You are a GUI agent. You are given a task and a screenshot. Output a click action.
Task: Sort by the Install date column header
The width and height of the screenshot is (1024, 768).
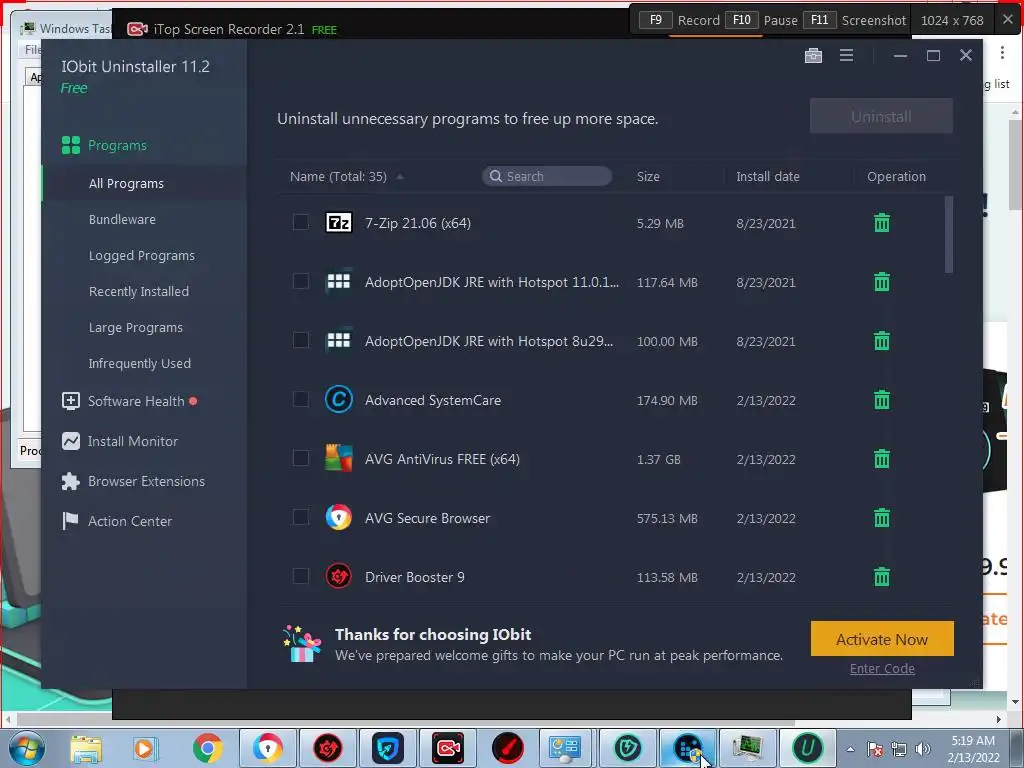click(767, 176)
